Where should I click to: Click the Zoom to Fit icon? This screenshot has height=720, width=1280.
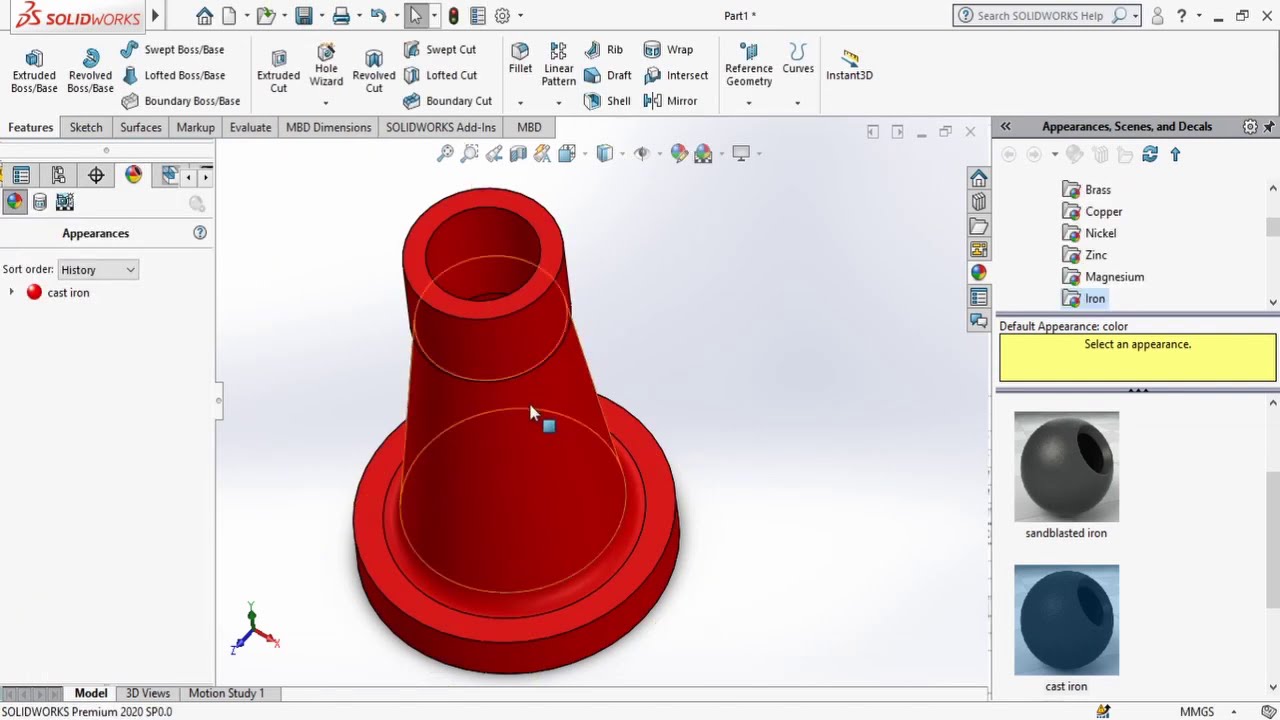(445, 153)
